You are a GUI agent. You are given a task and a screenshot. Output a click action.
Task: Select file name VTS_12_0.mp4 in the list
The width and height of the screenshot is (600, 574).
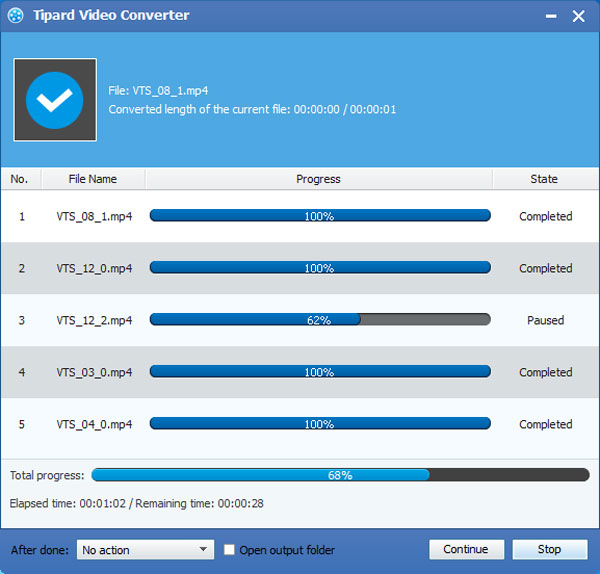[94, 269]
